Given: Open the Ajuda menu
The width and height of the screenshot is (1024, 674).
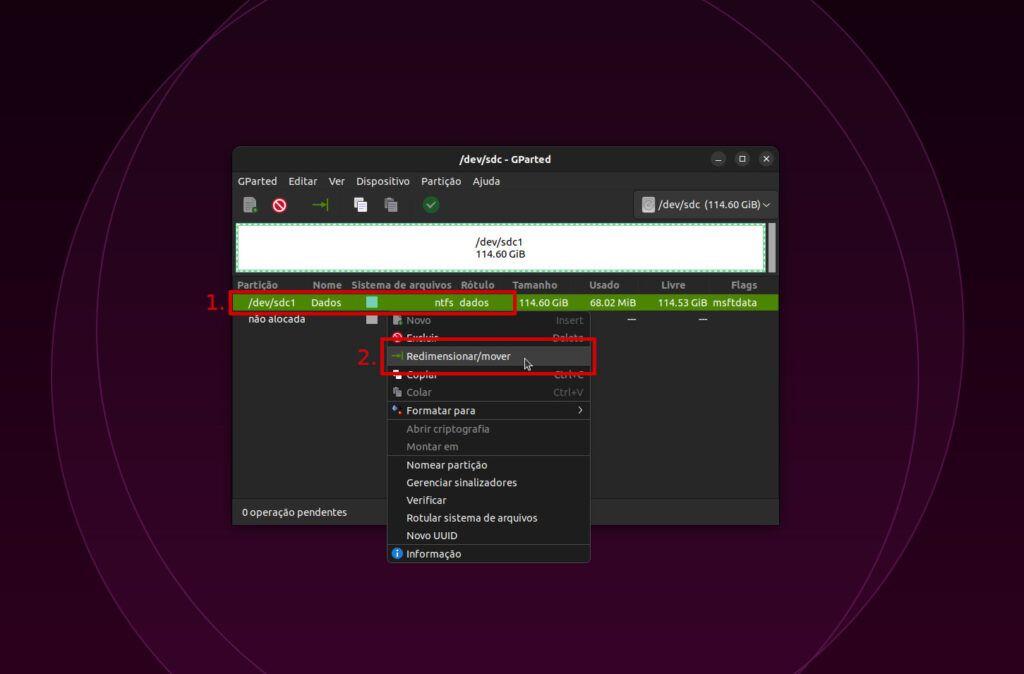Looking at the screenshot, I should pyautogui.click(x=486, y=182).
